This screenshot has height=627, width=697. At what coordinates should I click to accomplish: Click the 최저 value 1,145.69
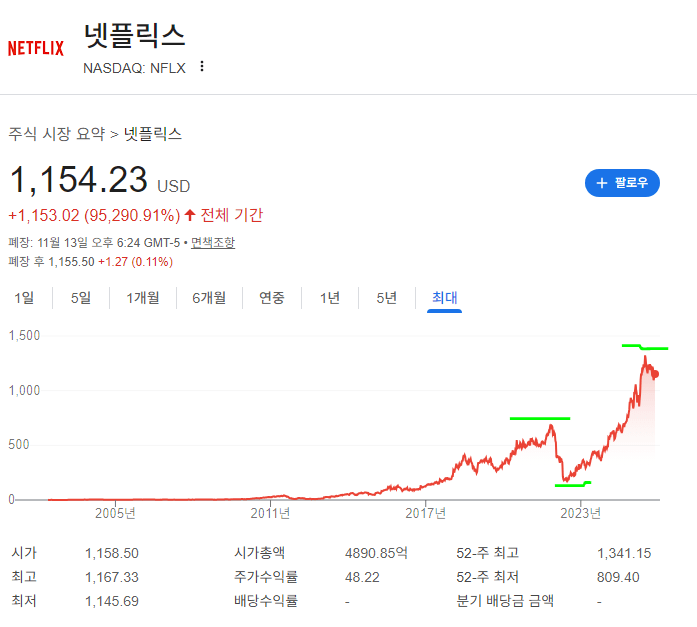(112, 601)
